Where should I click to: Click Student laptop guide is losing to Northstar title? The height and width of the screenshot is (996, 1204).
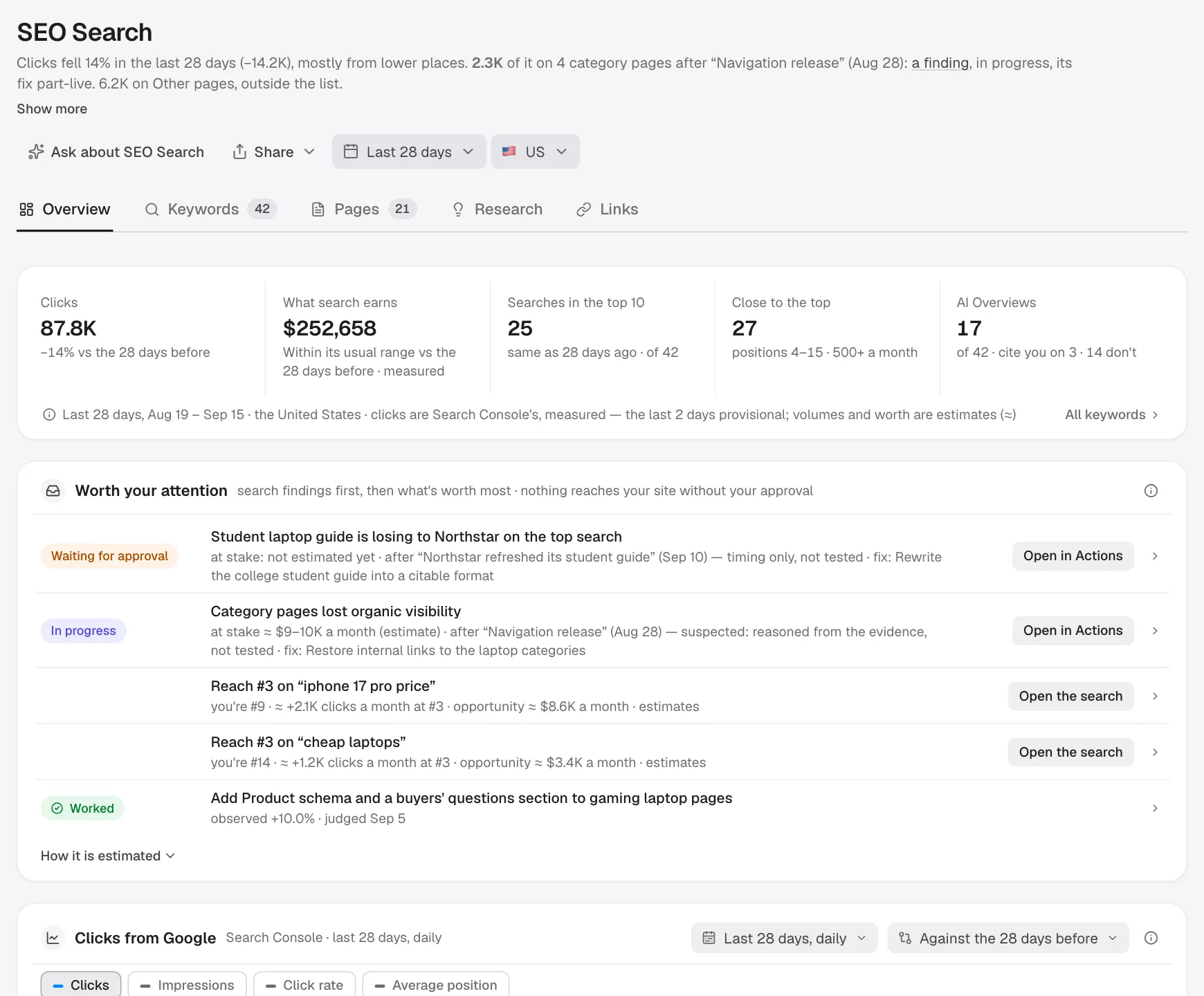point(416,537)
